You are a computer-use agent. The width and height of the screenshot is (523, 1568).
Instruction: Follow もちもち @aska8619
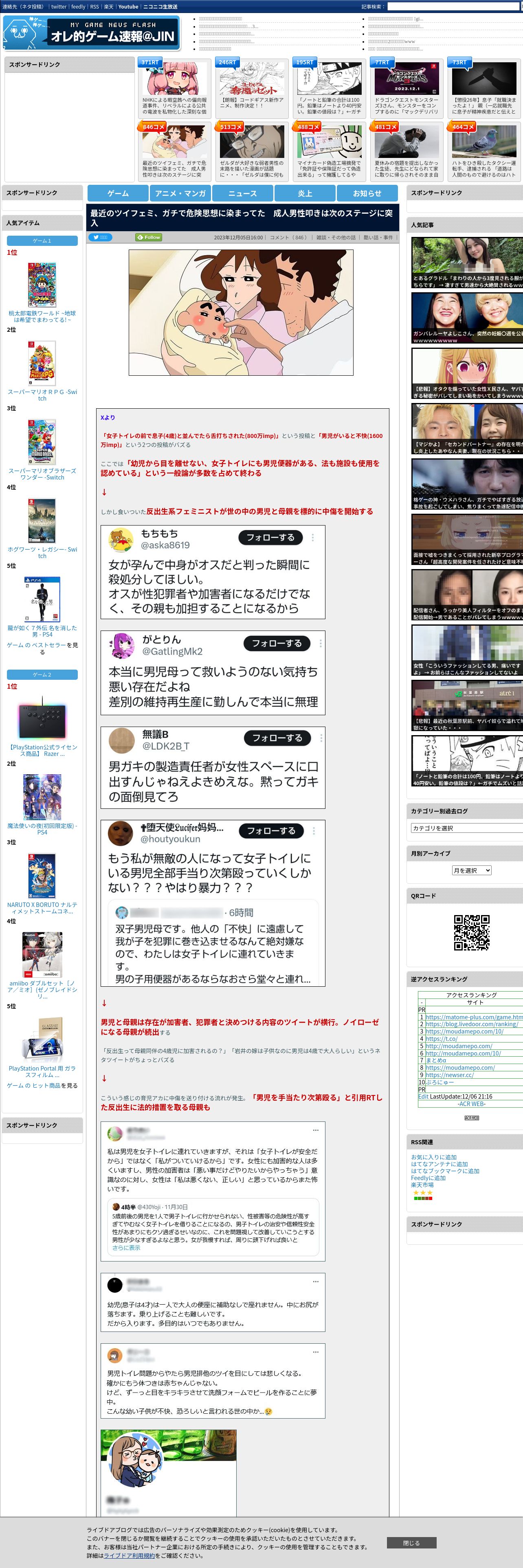click(x=270, y=537)
